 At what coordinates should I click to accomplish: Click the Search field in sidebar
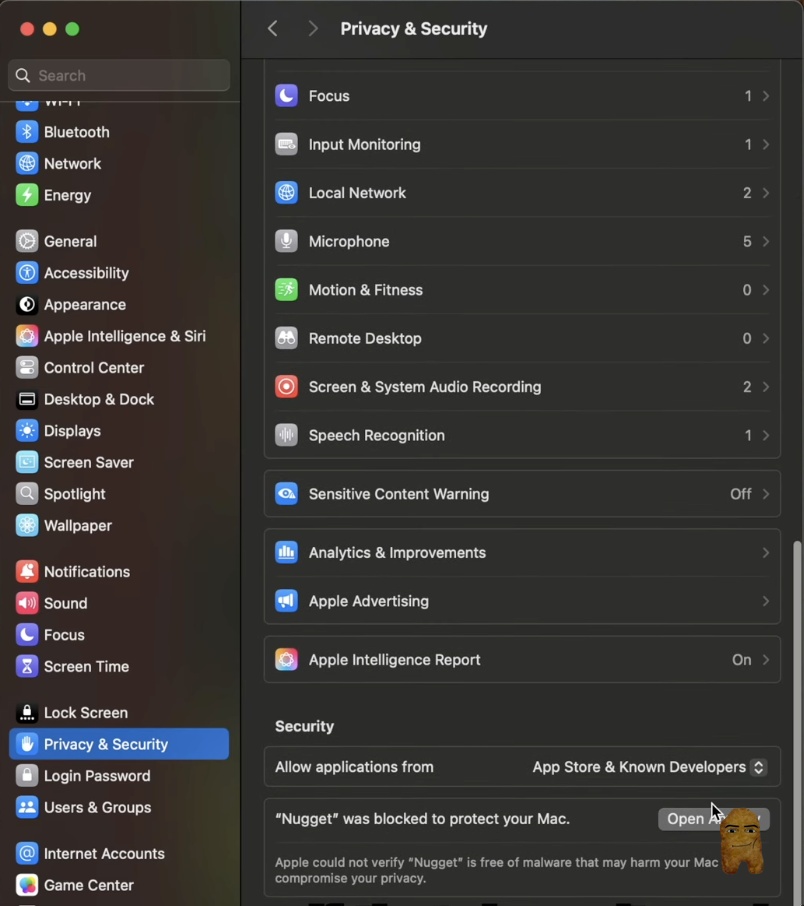pyautogui.click(x=119, y=76)
